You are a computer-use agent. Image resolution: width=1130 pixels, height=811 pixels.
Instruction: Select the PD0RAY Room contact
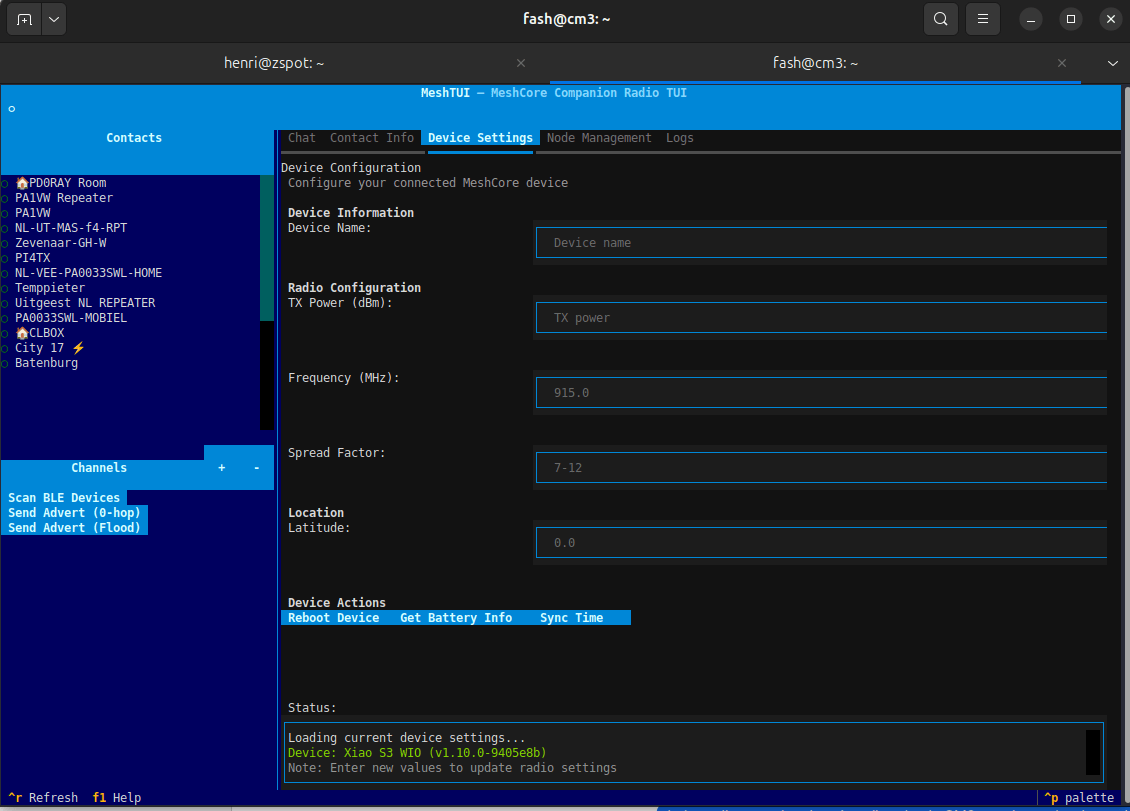tap(66, 183)
